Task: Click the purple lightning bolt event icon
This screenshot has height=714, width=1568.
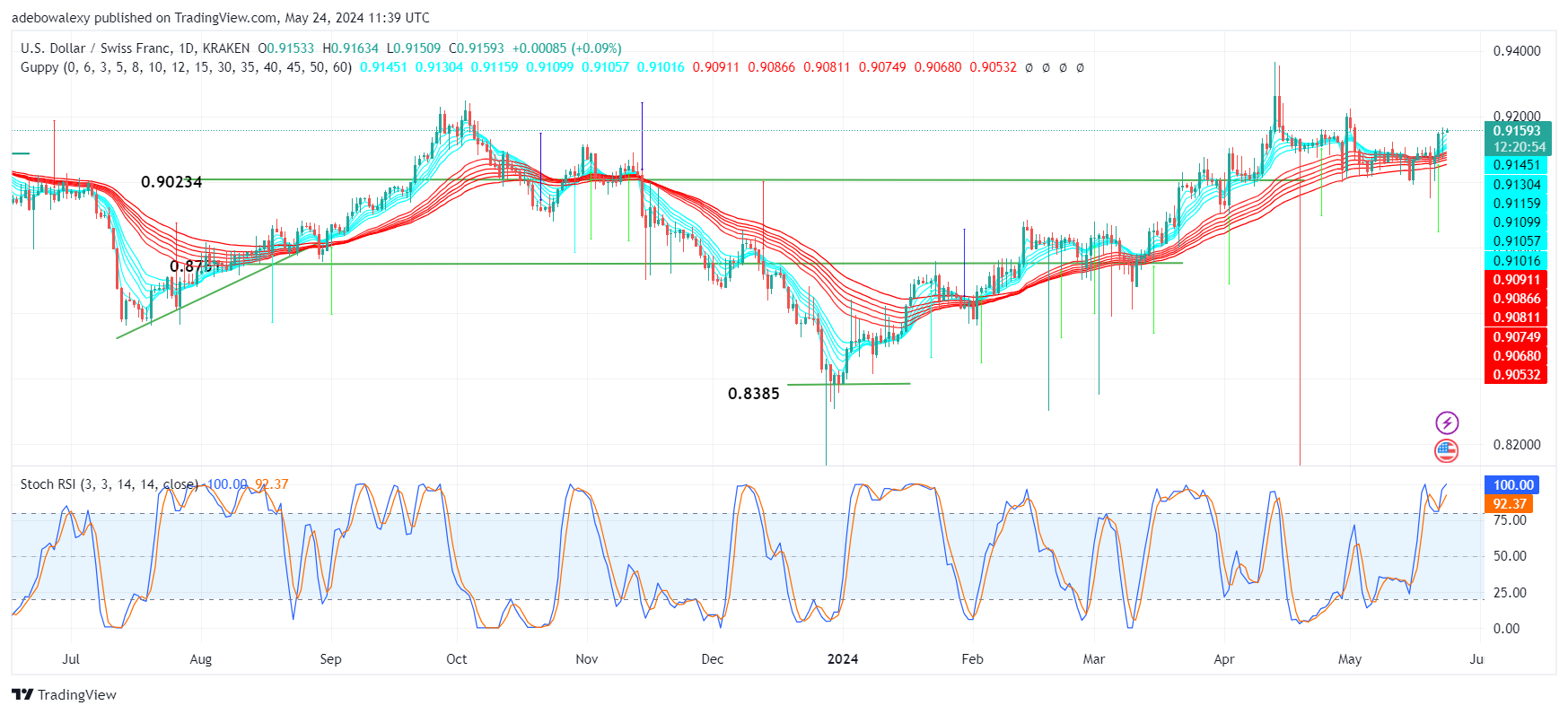Action: [x=1447, y=422]
